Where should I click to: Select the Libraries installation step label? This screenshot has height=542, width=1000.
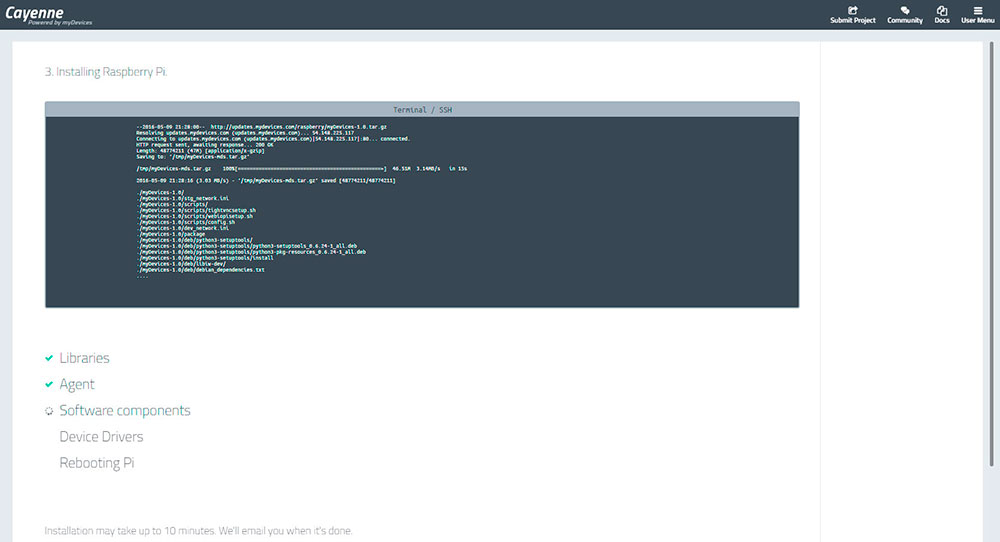pos(84,358)
